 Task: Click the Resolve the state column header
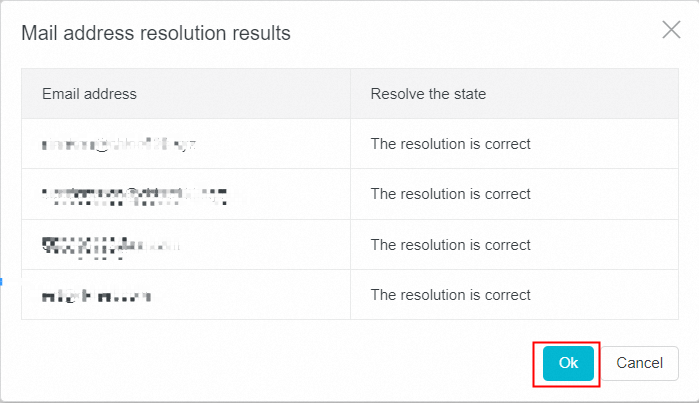point(428,94)
